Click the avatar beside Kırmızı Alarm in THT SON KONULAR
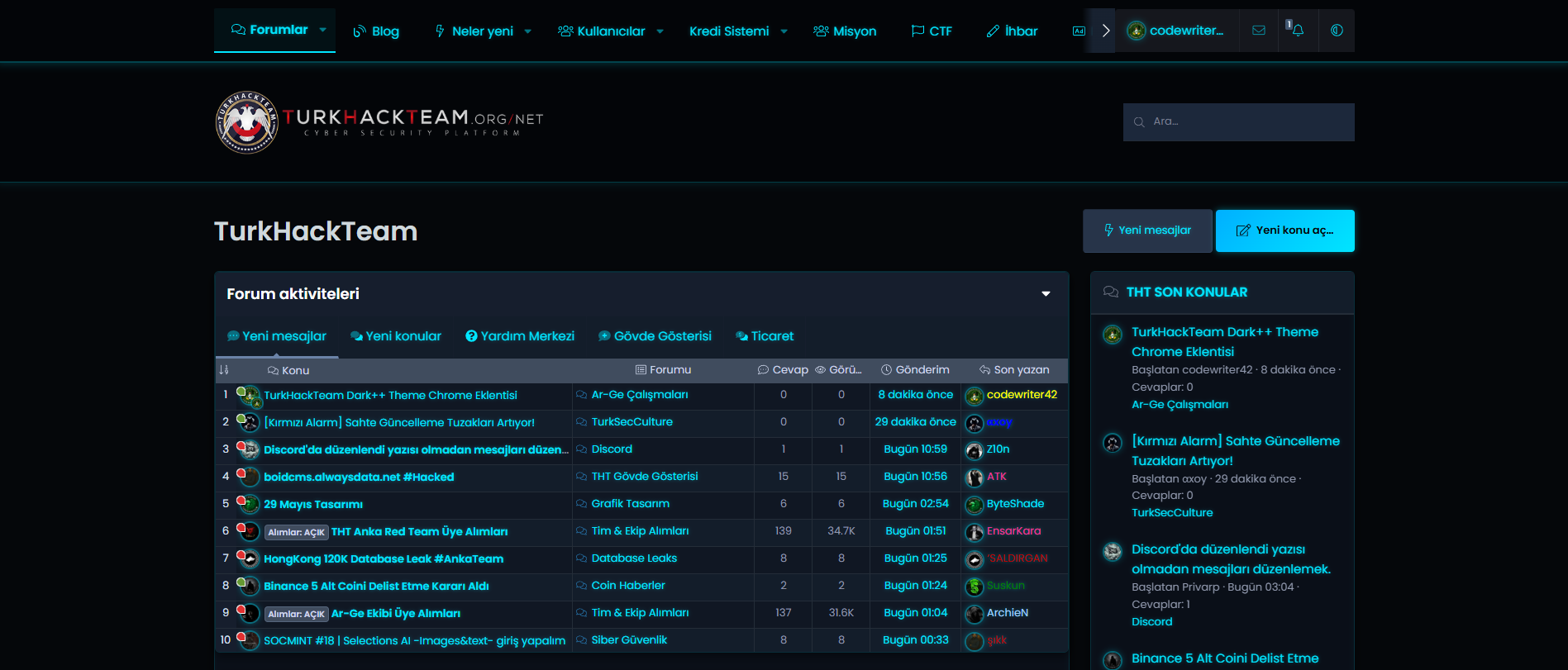This screenshot has width=1568, height=670. pos(1113,443)
